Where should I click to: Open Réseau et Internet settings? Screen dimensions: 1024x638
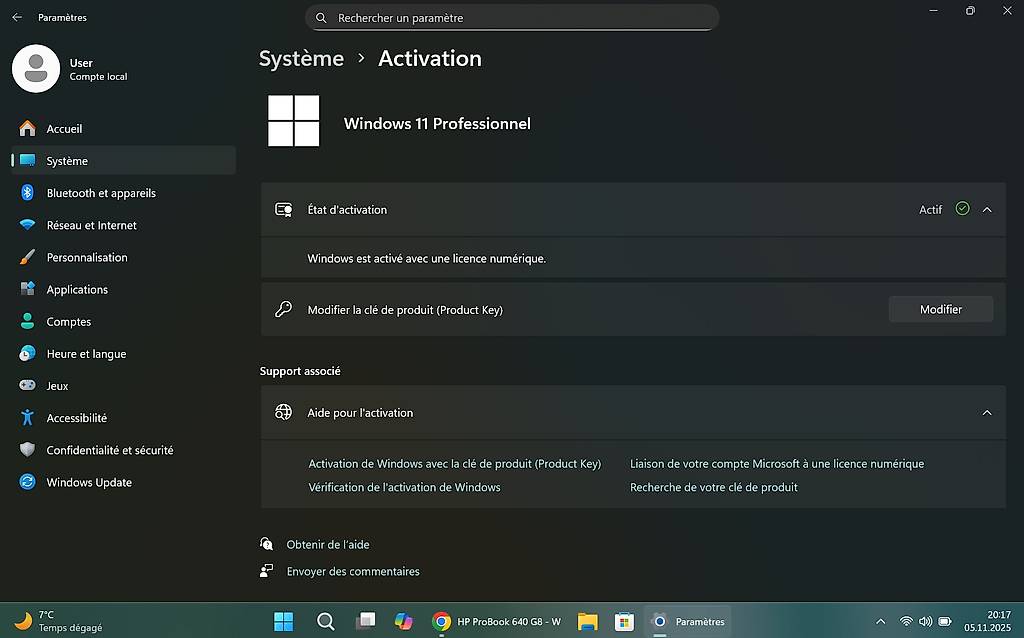tap(91, 225)
